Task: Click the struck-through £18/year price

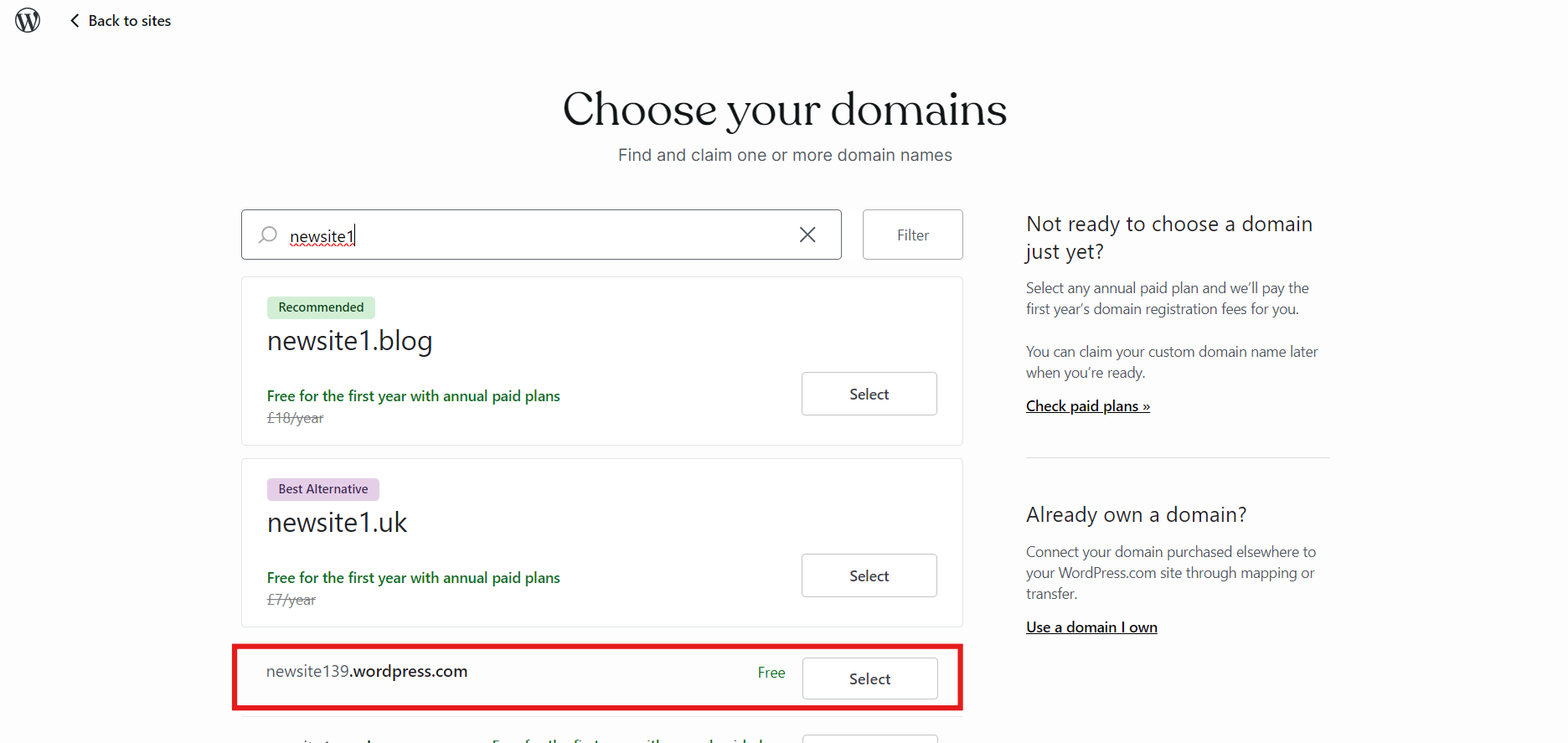Action: [295, 418]
